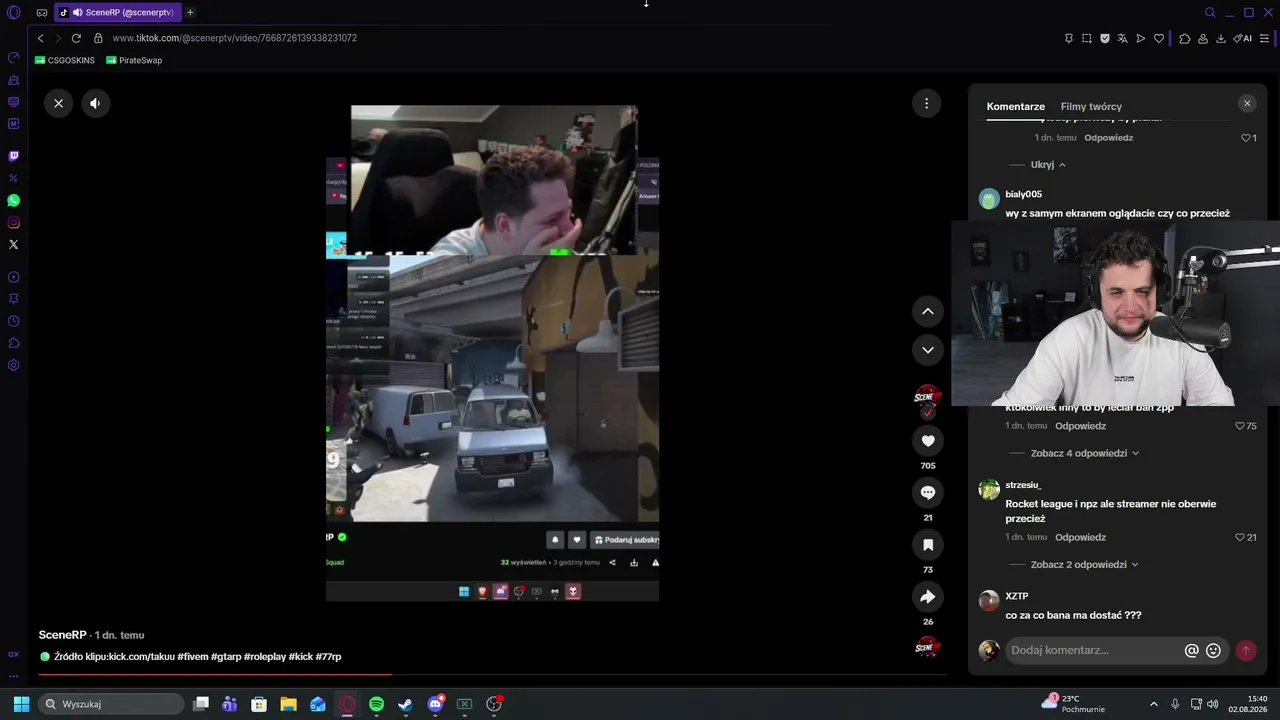Viewport: 1280px width, 720px height.
Task: Click the address bar URL
Action: 234,38
